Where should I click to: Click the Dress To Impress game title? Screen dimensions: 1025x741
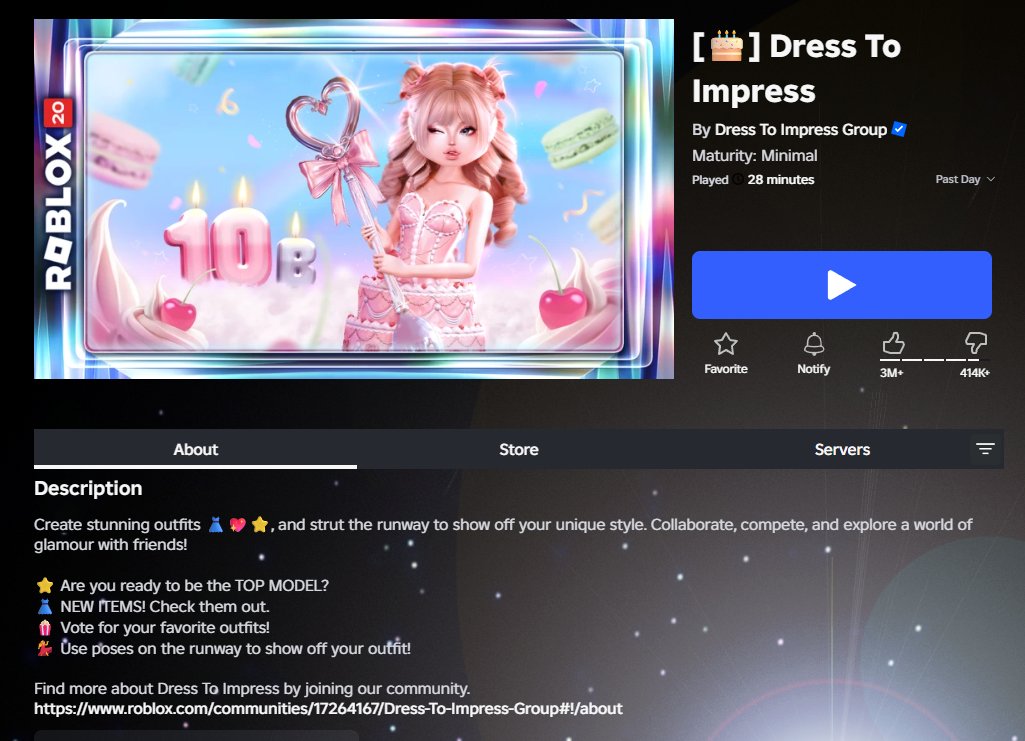(x=796, y=68)
